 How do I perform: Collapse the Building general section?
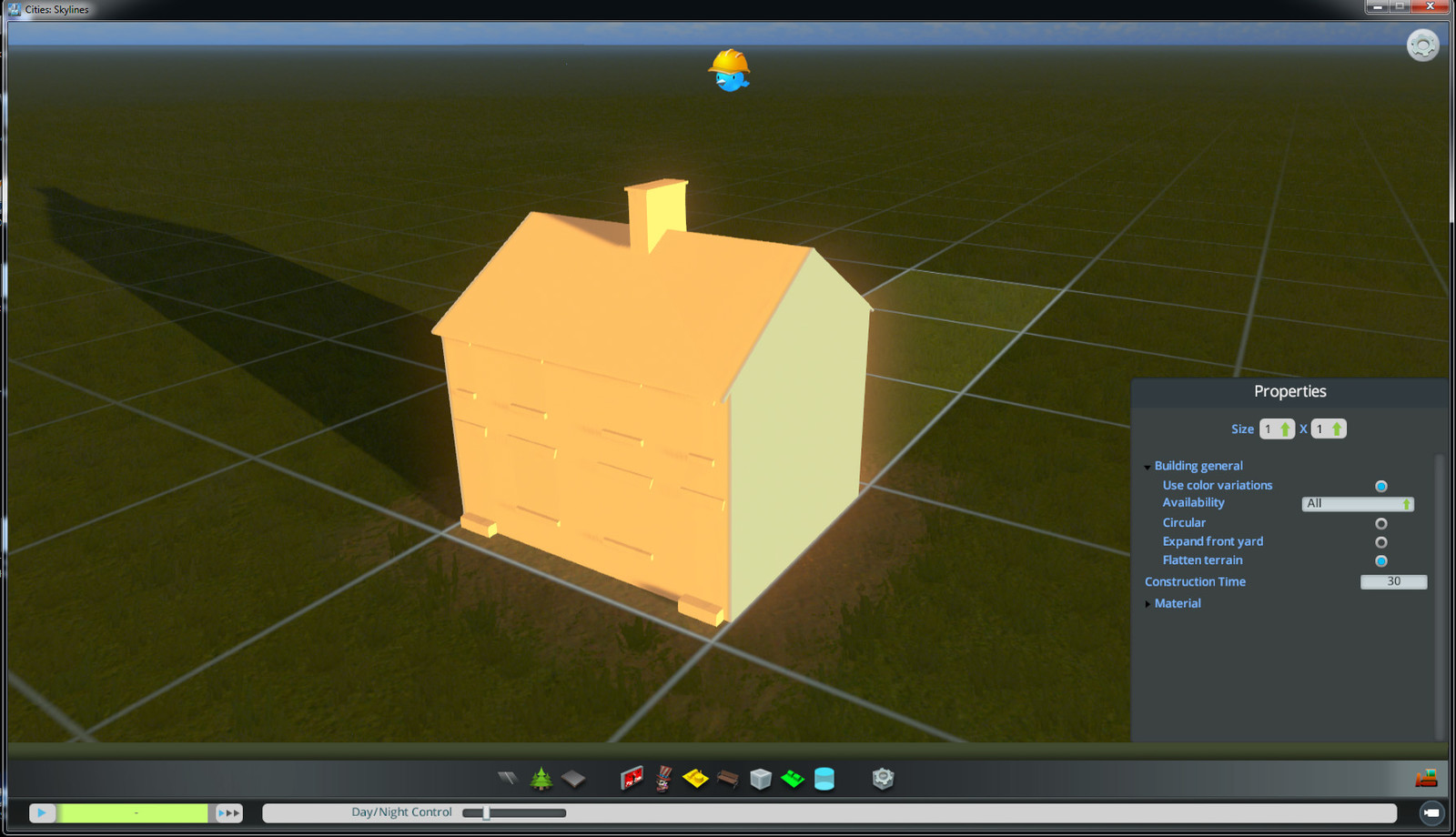pyautogui.click(x=1148, y=467)
